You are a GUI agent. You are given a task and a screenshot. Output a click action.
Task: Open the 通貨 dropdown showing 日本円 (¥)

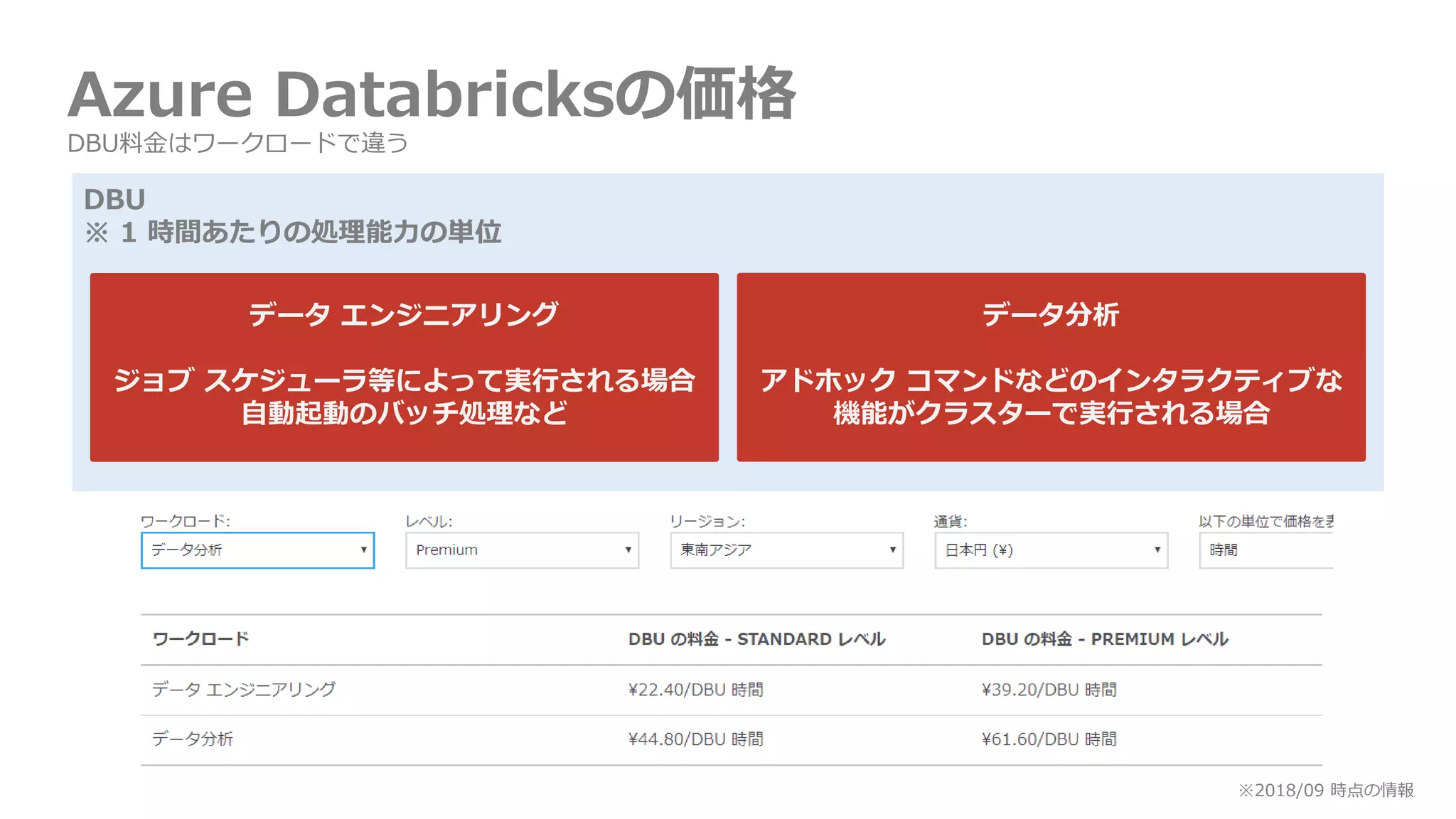1051,550
